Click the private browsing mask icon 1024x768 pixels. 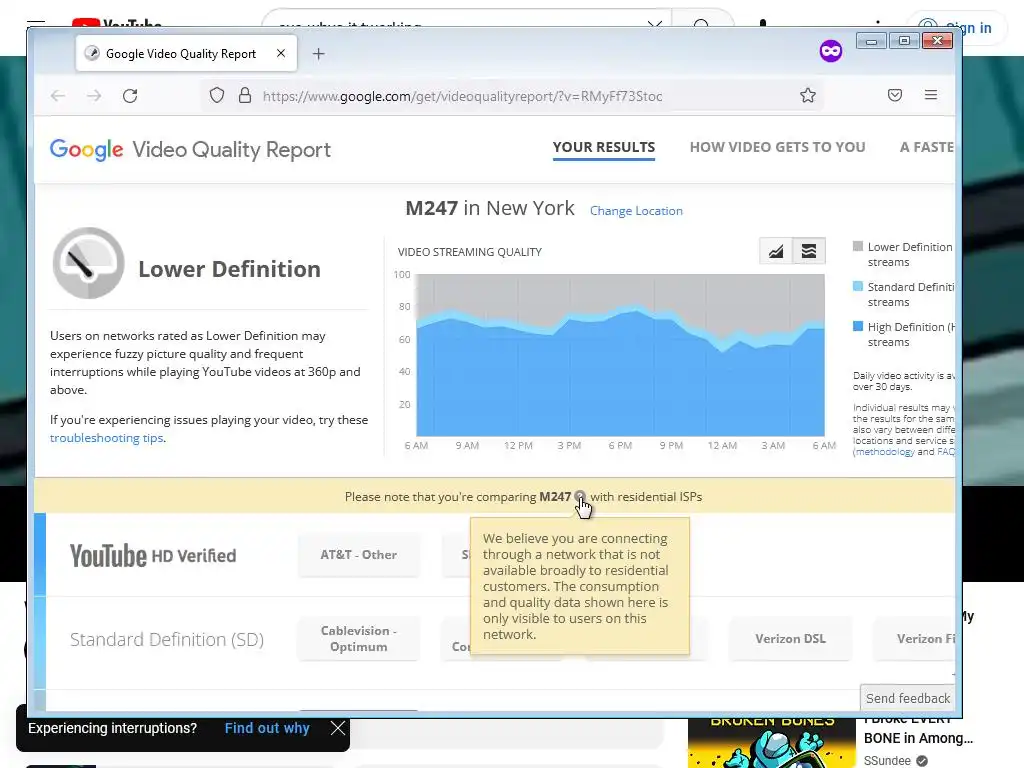click(x=831, y=51)
